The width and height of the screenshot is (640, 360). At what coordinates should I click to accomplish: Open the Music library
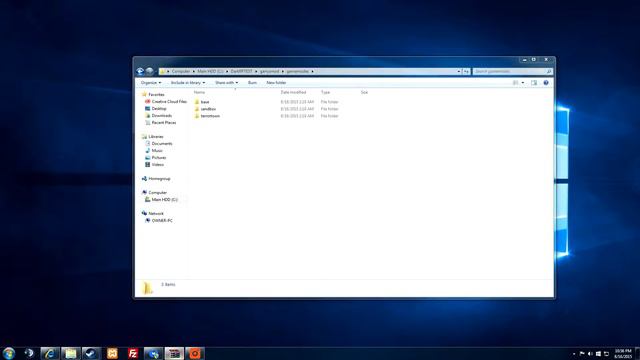coord(157,151)
